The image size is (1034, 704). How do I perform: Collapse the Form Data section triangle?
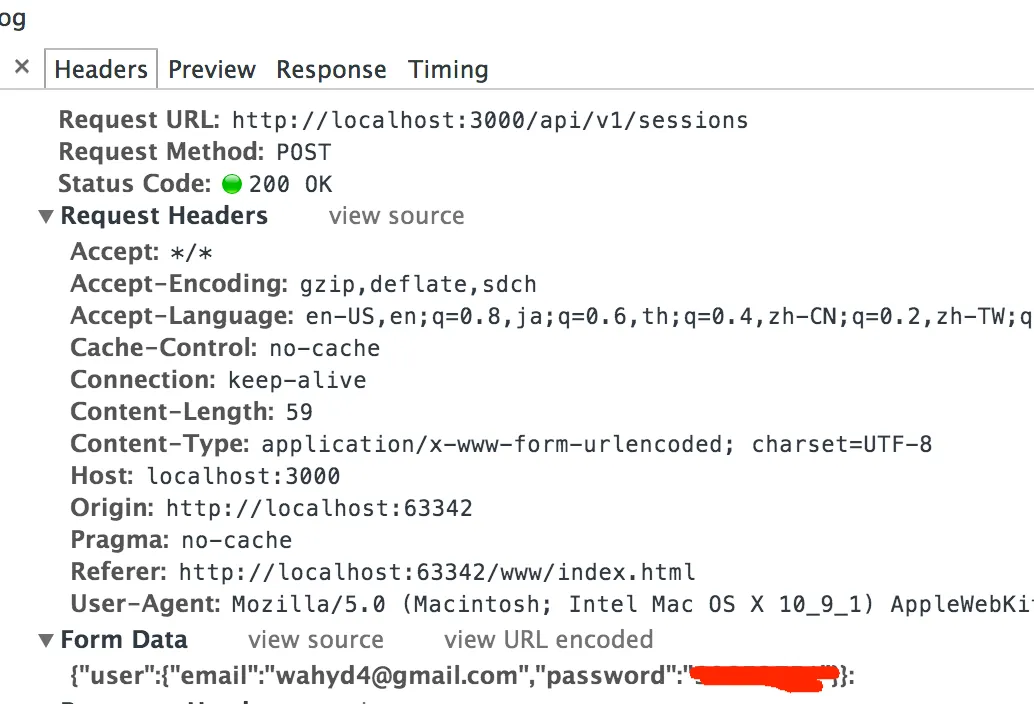(x=46, y=640)
